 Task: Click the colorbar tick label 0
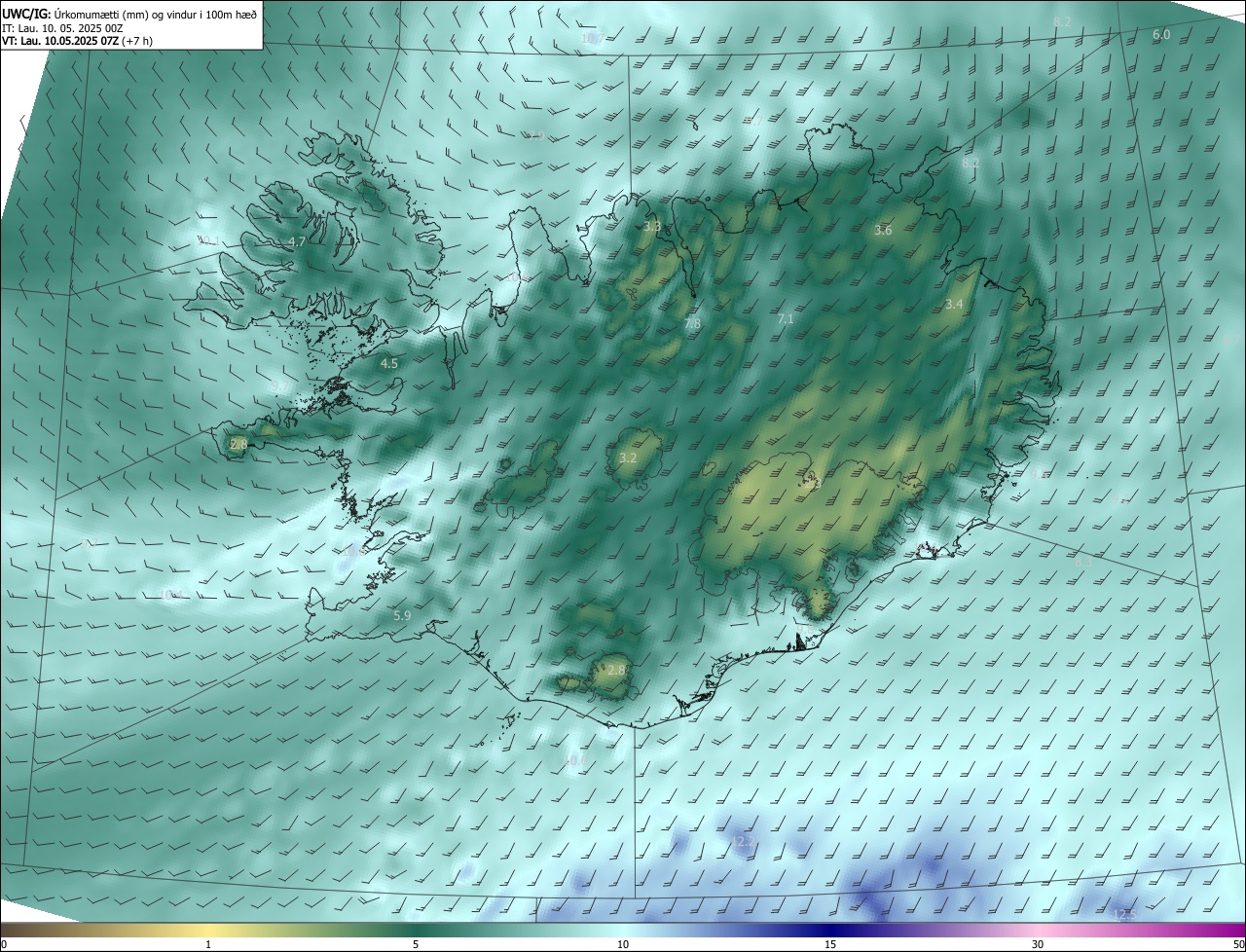tap(4, 944)
